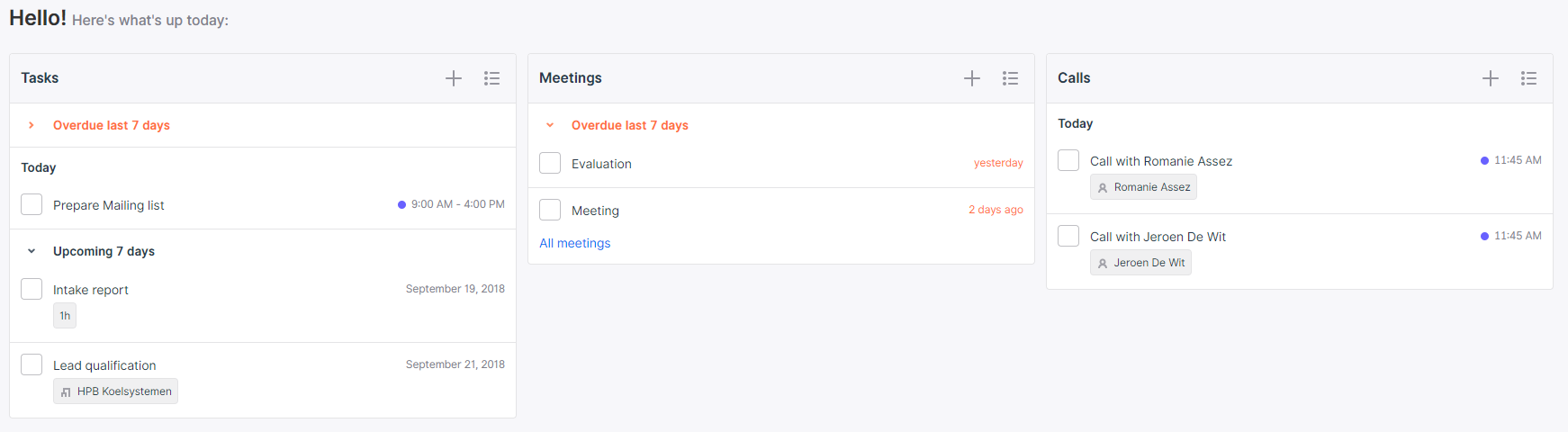The image size is (1568, 432).
Task: Collapse the Upcoming 7 days section
Action: tap(32, 251)
